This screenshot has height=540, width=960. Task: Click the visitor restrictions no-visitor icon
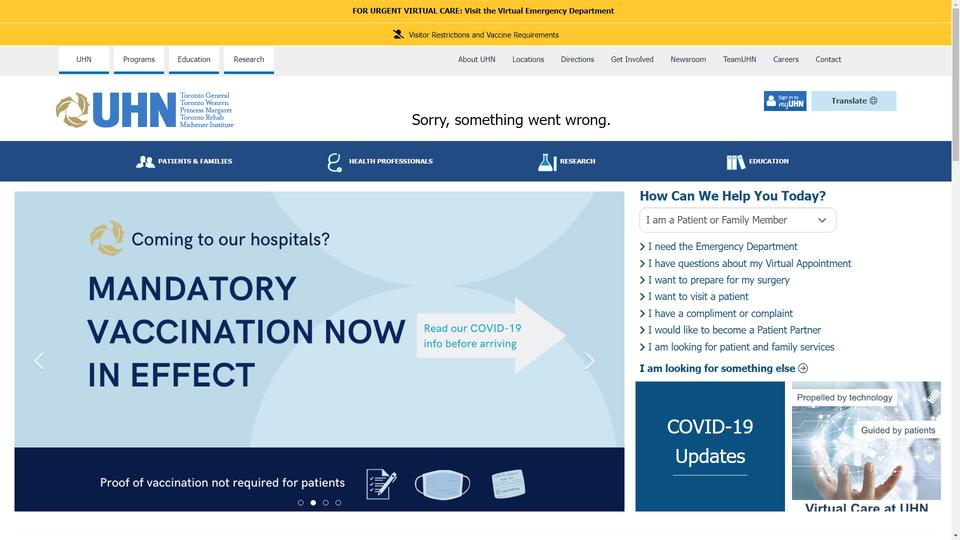[399, 34]
